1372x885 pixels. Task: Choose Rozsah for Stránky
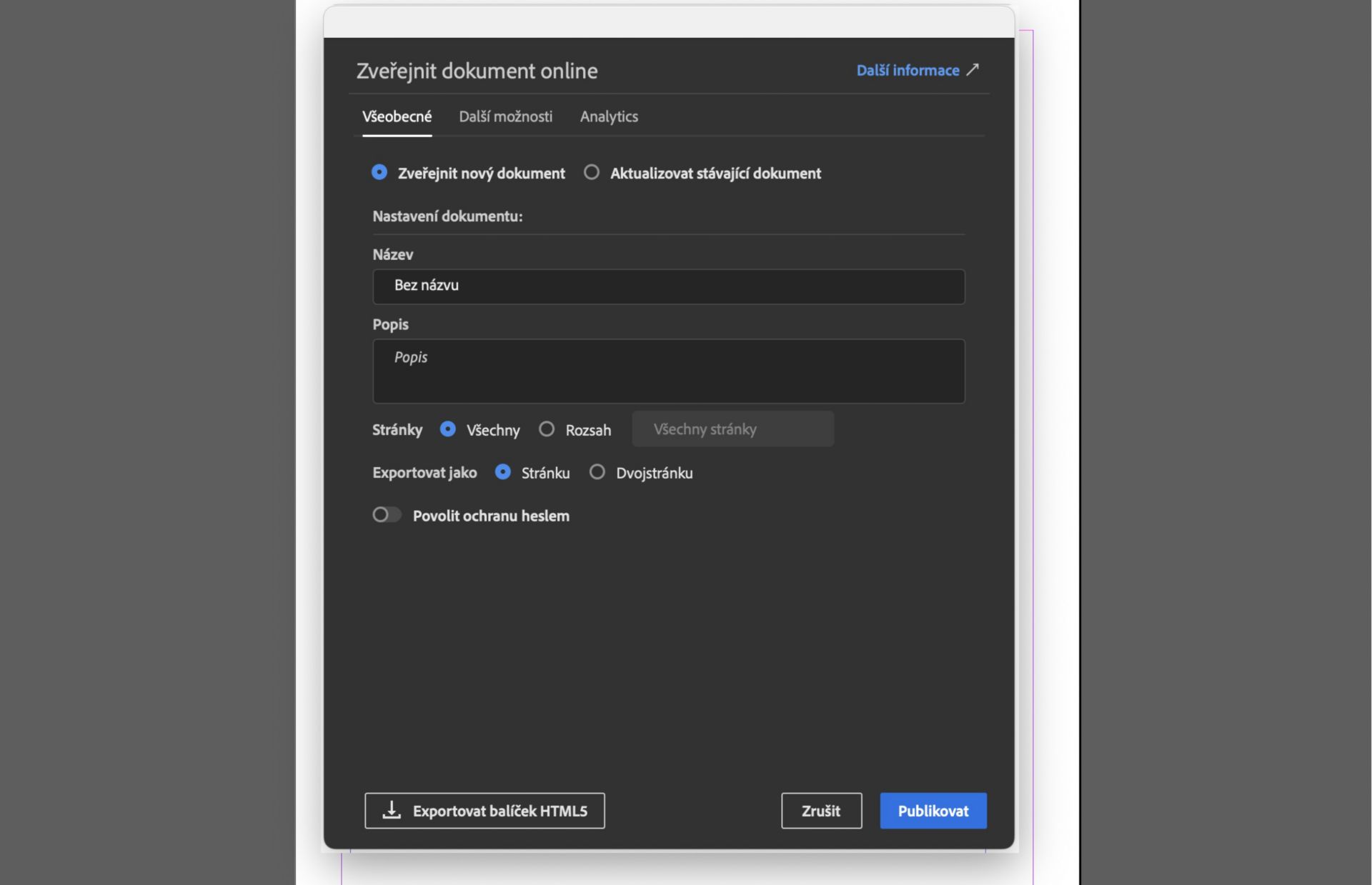(547, 429)
